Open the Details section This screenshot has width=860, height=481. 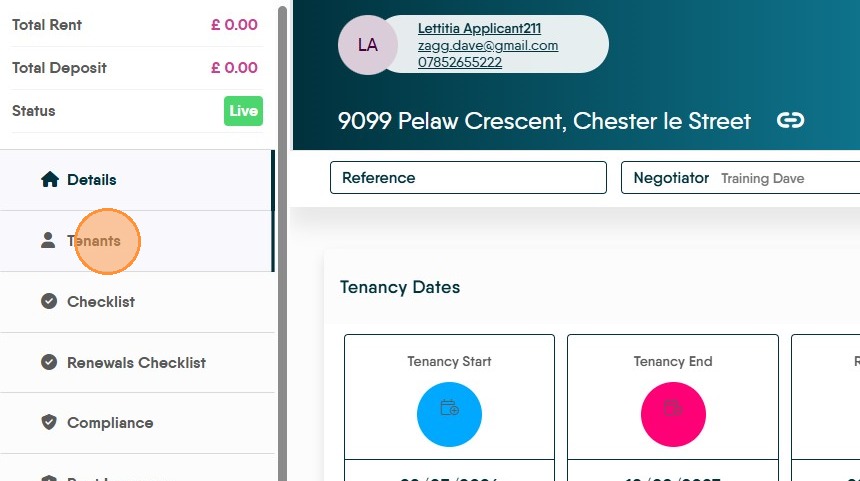92,180
